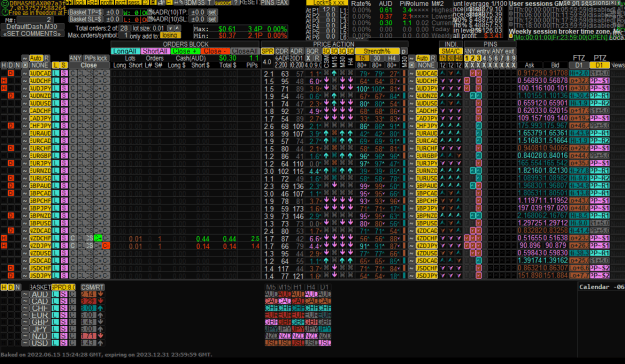Click the CSM/RT button
Image resolution: width=625 pixels, height=364 pixels.
pos(92,287)
